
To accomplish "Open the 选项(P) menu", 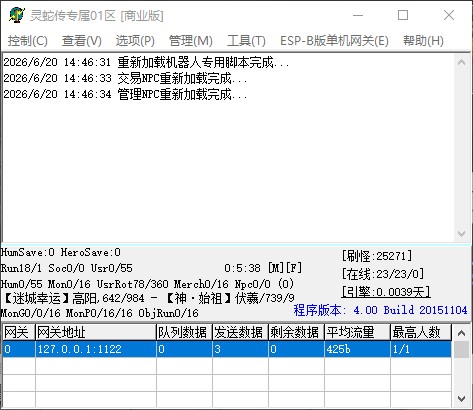I will 135,41.
